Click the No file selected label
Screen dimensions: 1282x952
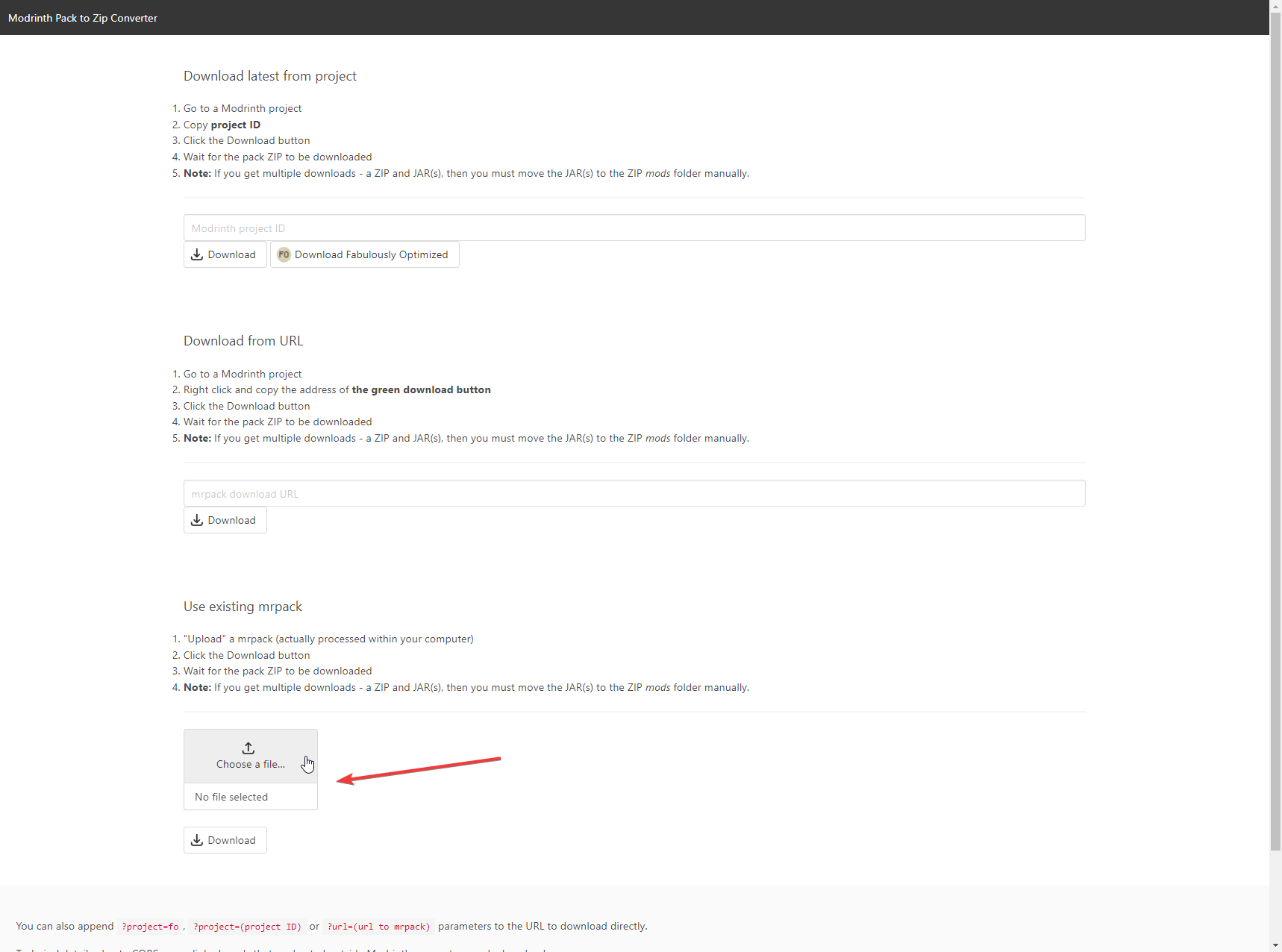click(231, 797)
